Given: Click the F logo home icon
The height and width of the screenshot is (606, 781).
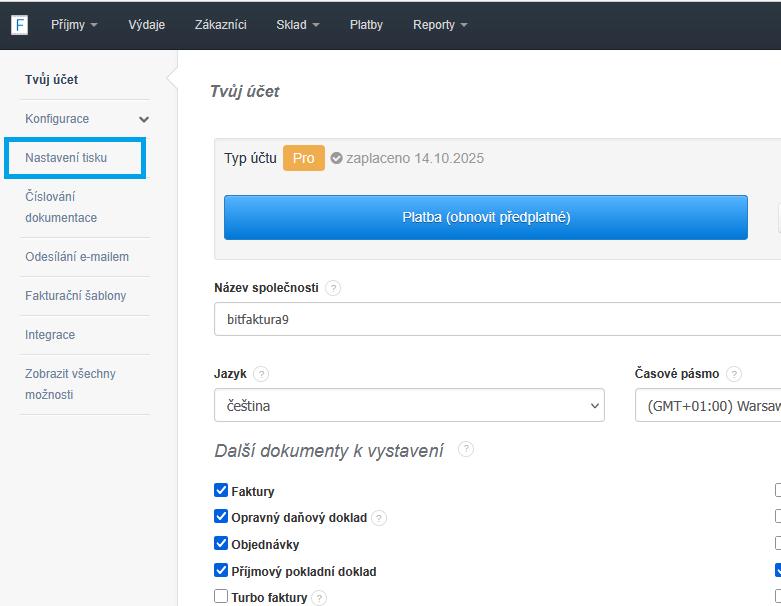Looking at the screenshot, I should (19, 25).
